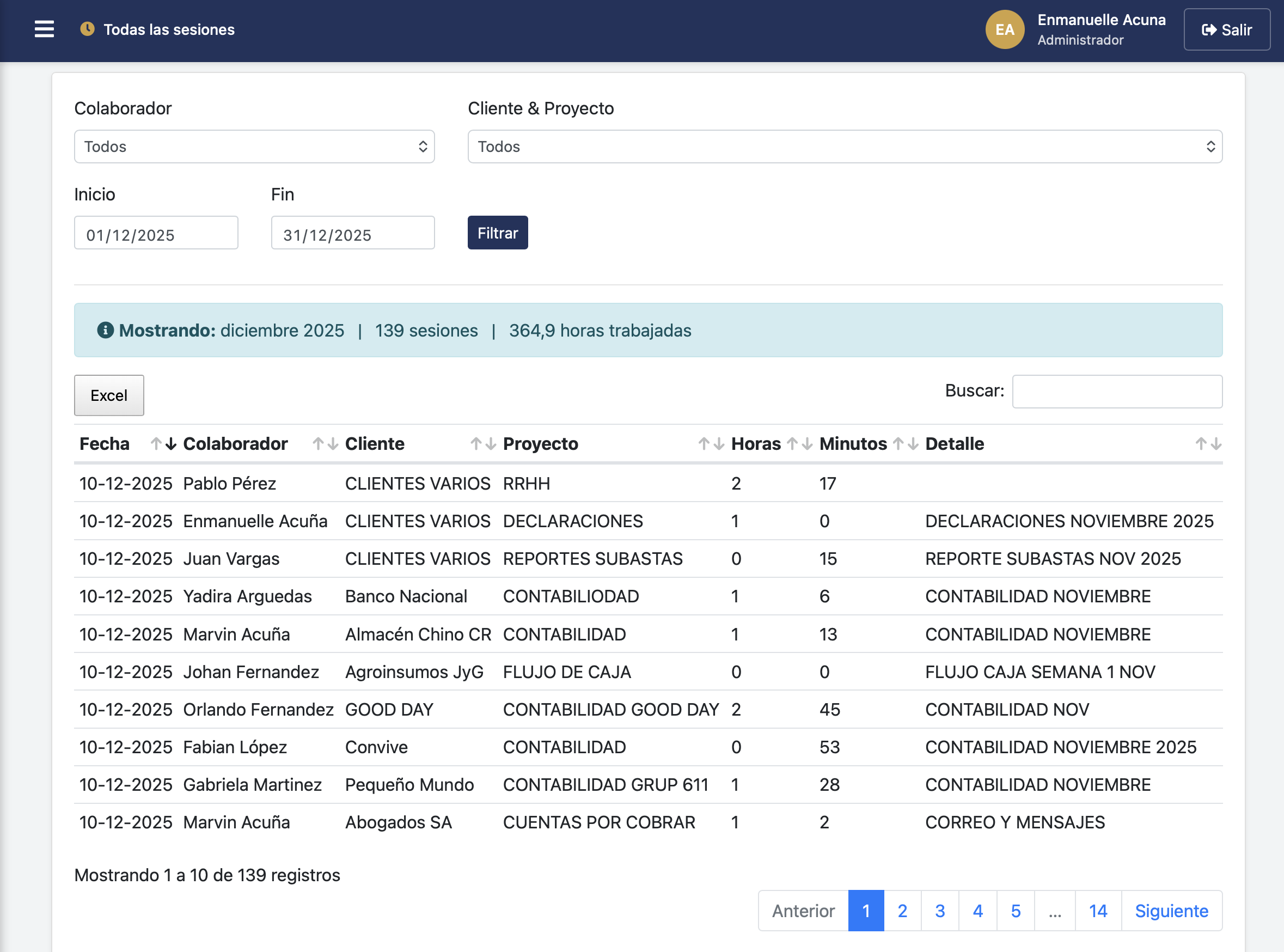Click Siguiente to view next page
The image size is (1284, 952).
1171,911
